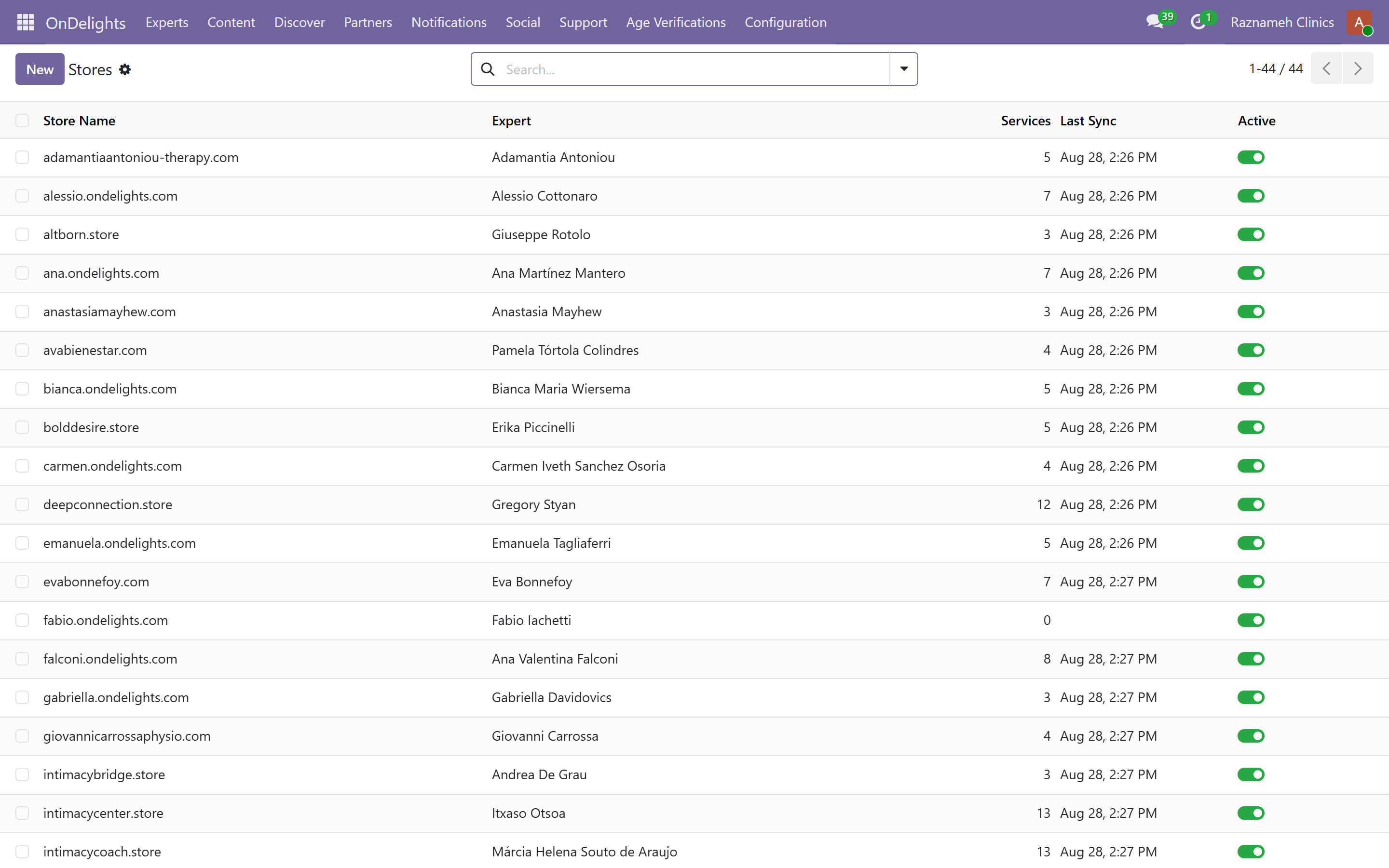Expand the search options dropdown arrow
The height and width of the screenshot is (868, 1389).
pyautogui.click(x=904, y=69)
